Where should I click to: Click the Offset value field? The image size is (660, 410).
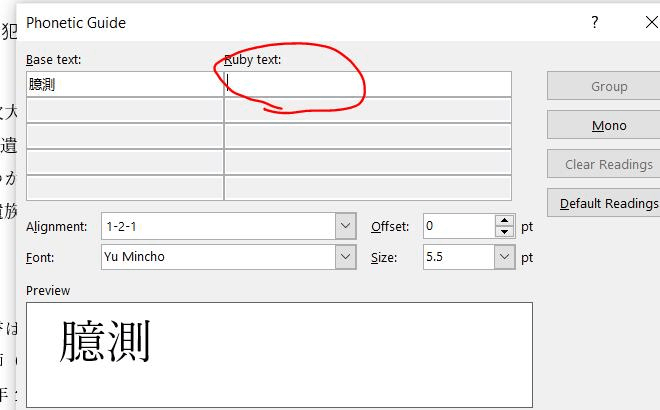[459, 226]
